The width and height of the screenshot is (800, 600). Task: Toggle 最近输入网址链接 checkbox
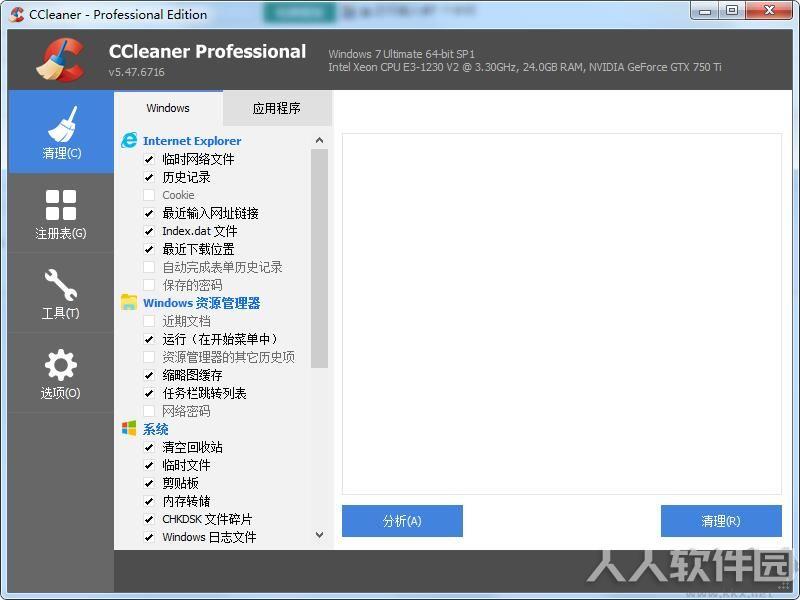tap(149, 213)
